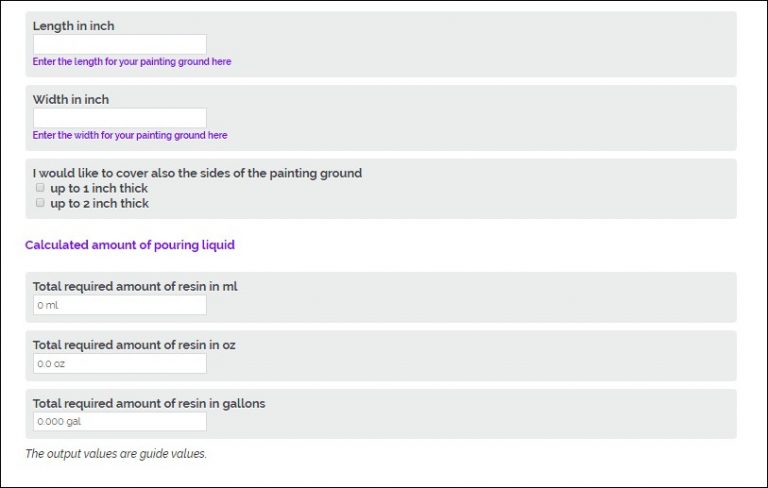This screenshot has width=768, height=488.
Task: Click the purple width hint text
Action: click(x=130, y=135)
